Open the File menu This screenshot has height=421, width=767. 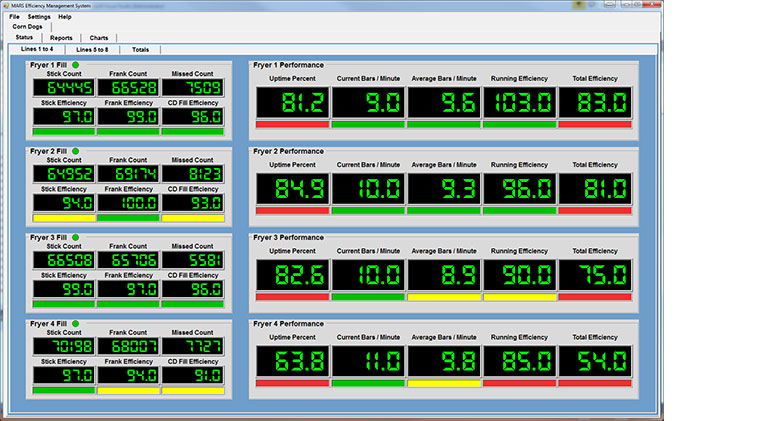coord(14,17)
